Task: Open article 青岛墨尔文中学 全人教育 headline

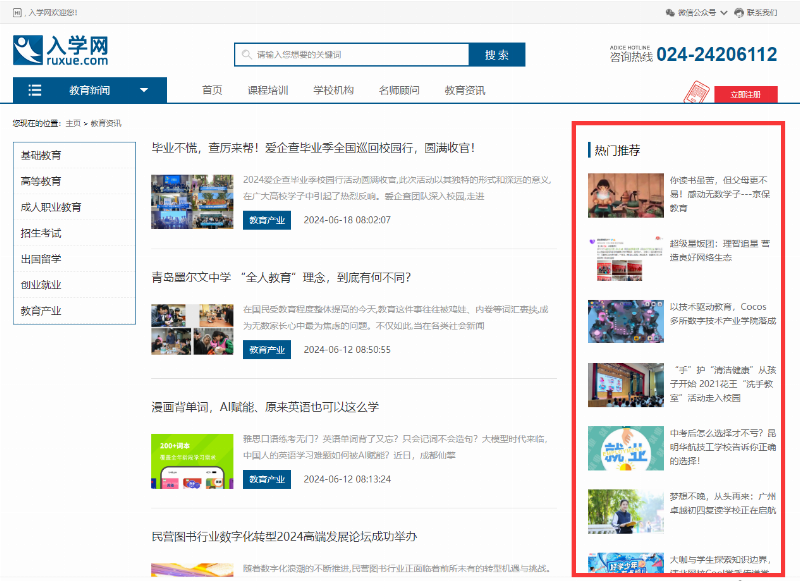Action: [x=281, y=277]
